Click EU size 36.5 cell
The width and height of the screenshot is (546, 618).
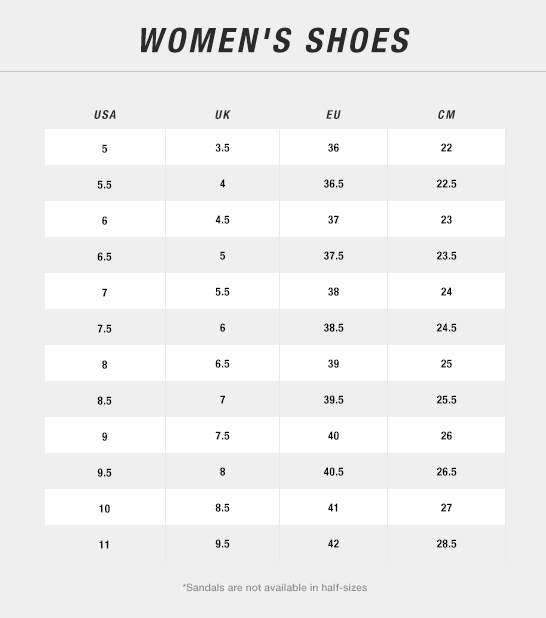coord(334,183)
